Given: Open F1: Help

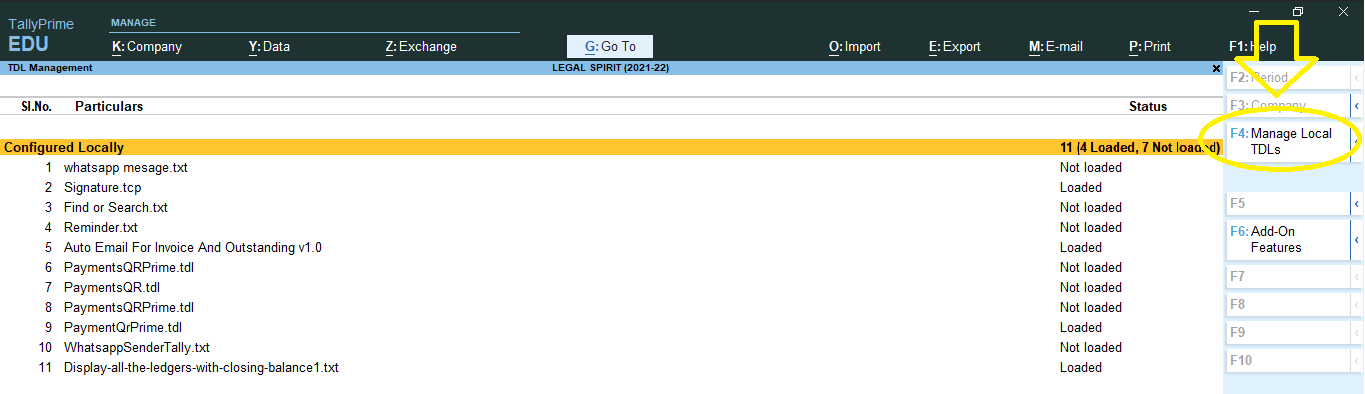Looking at the screenshot, I should coord(1252,46).
